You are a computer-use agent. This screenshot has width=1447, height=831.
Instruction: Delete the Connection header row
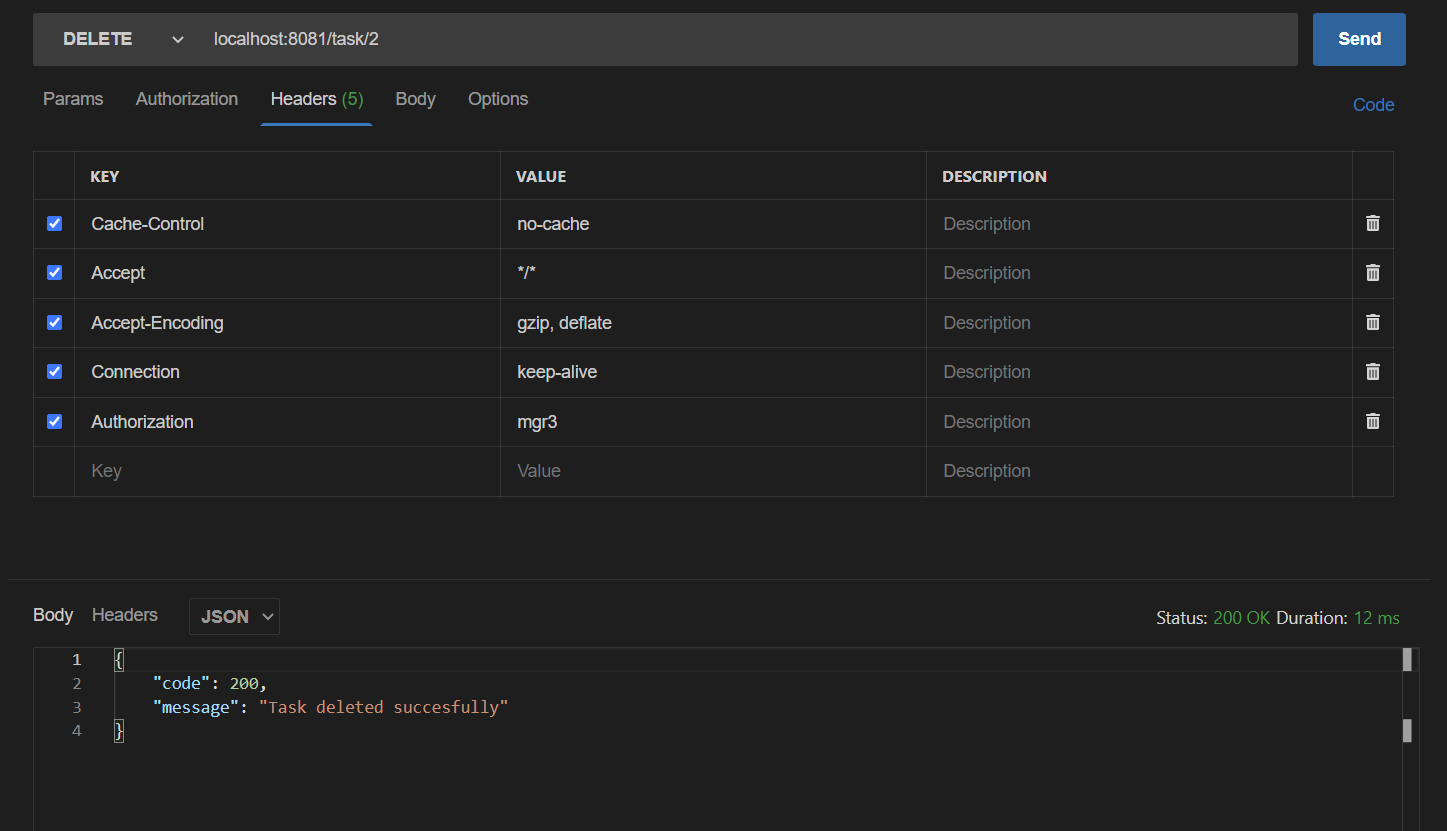(x=1372, y=372)
